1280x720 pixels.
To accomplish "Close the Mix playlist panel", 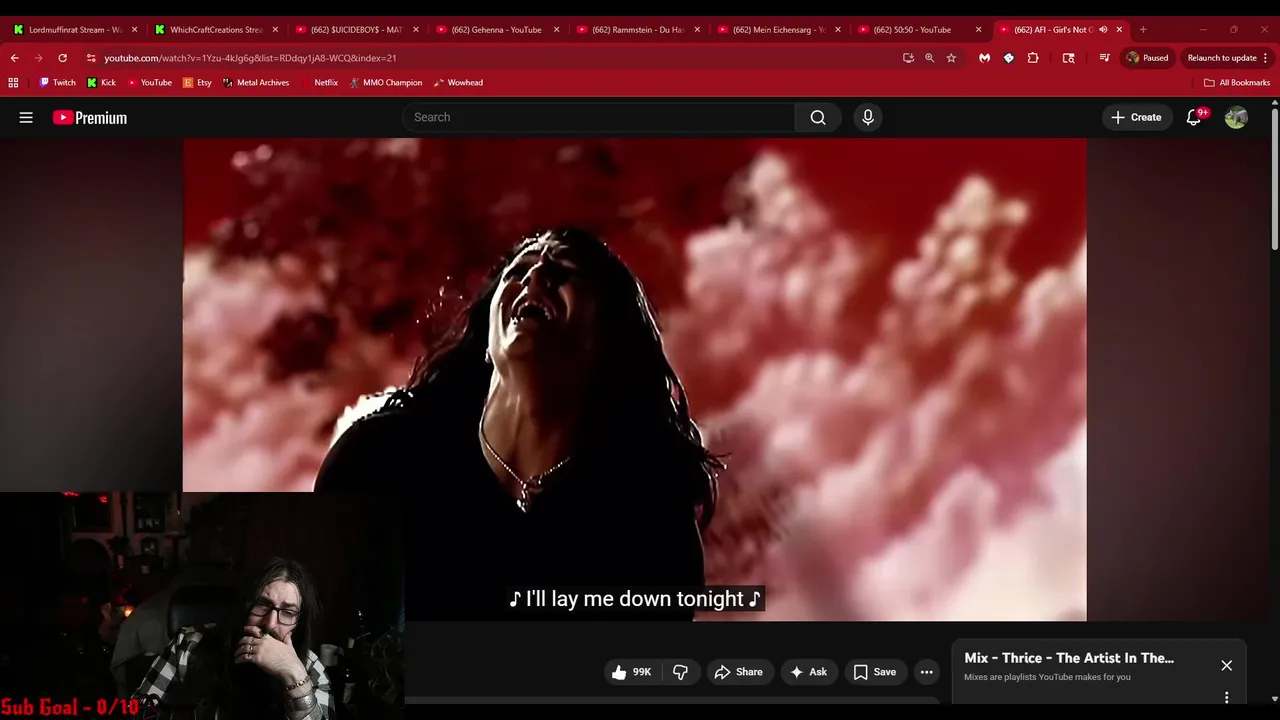I will (x=1227, y=665).
